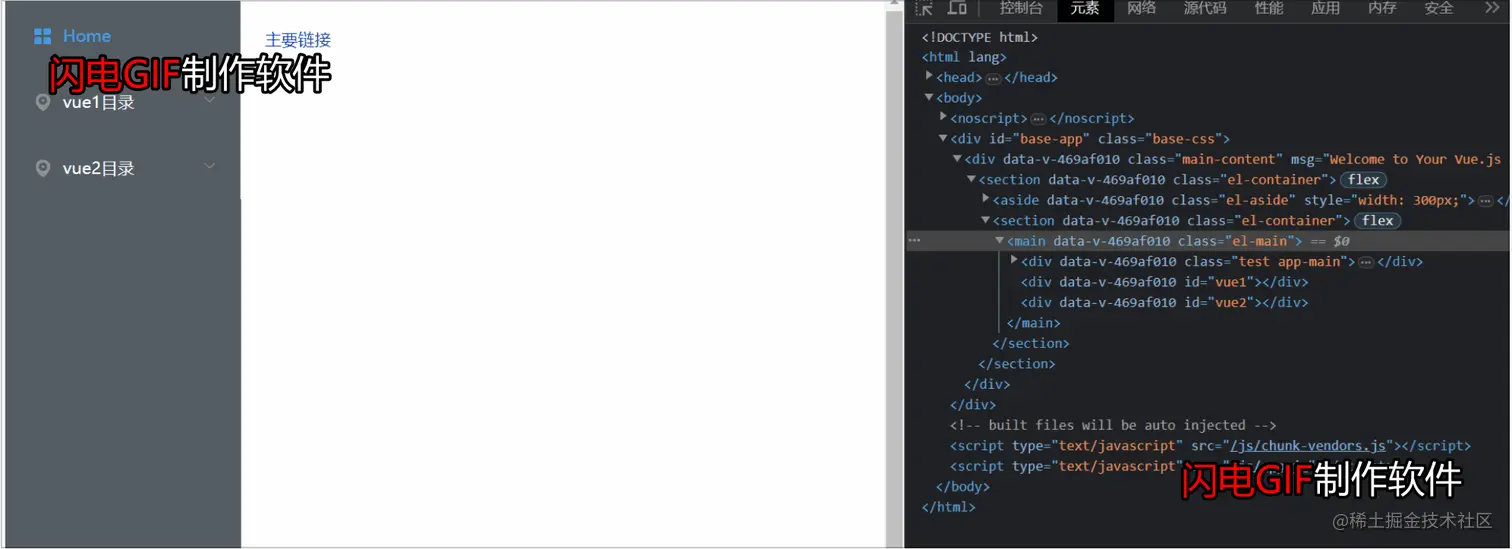This screenshot has height=549, width=1512.
Task: Select the 元素 tab
Action: click(x=1085, y=8)
